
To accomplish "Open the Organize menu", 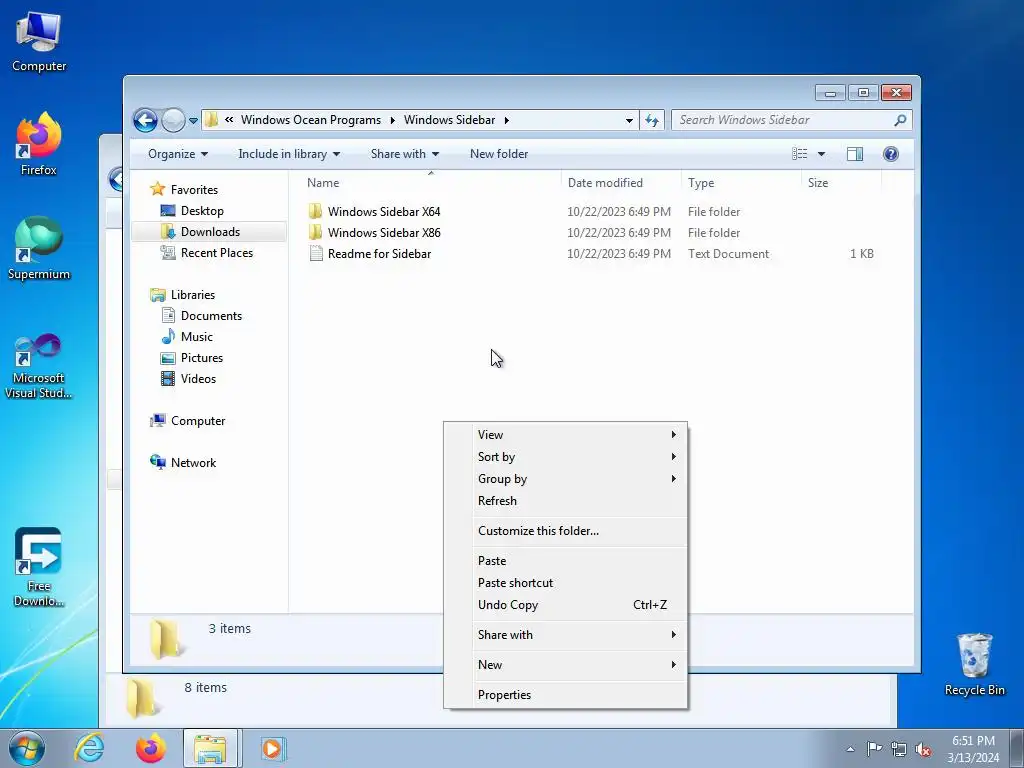I will 178,154.
